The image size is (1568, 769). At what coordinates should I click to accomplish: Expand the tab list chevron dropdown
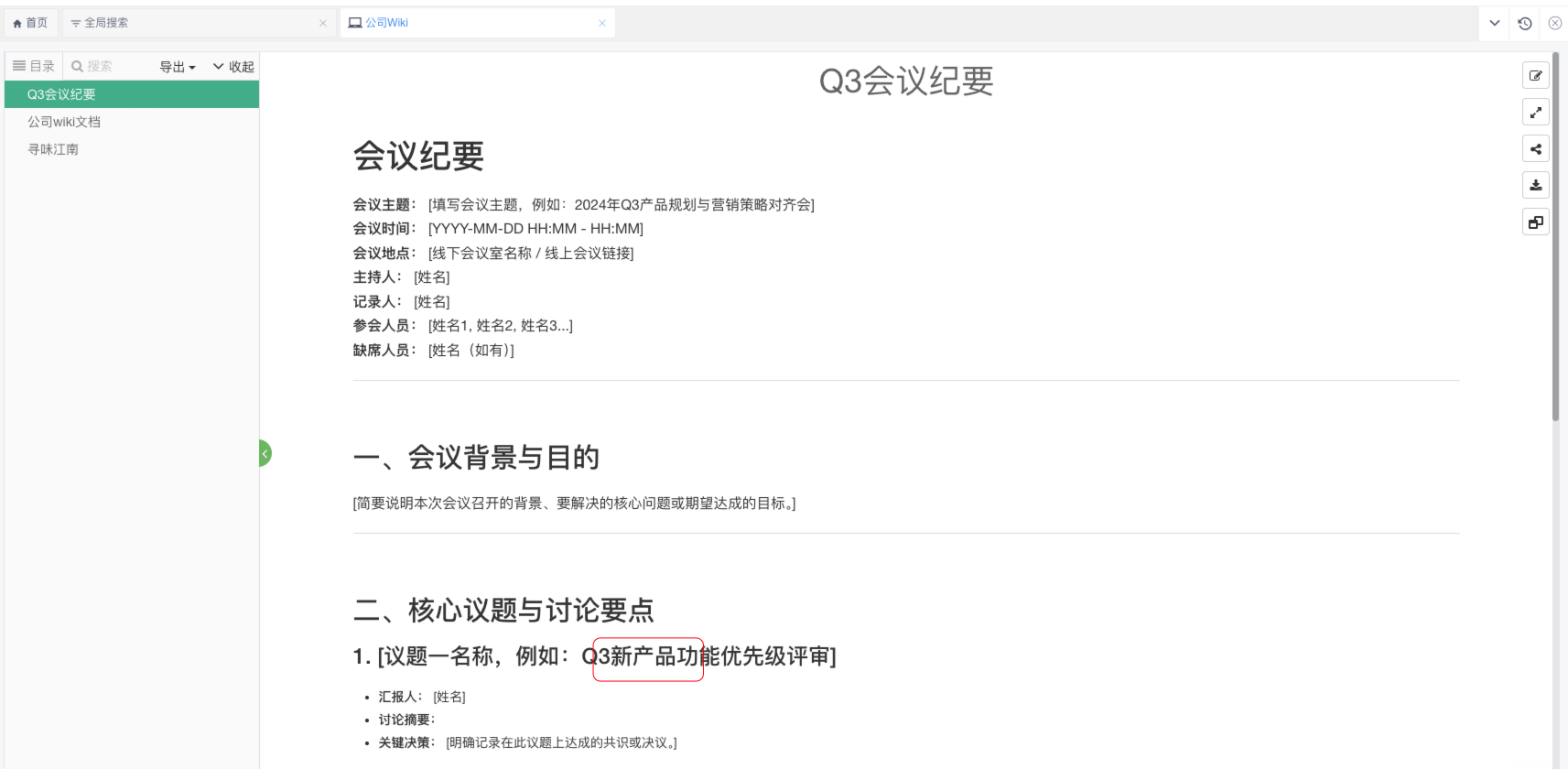click(1495, 23)
